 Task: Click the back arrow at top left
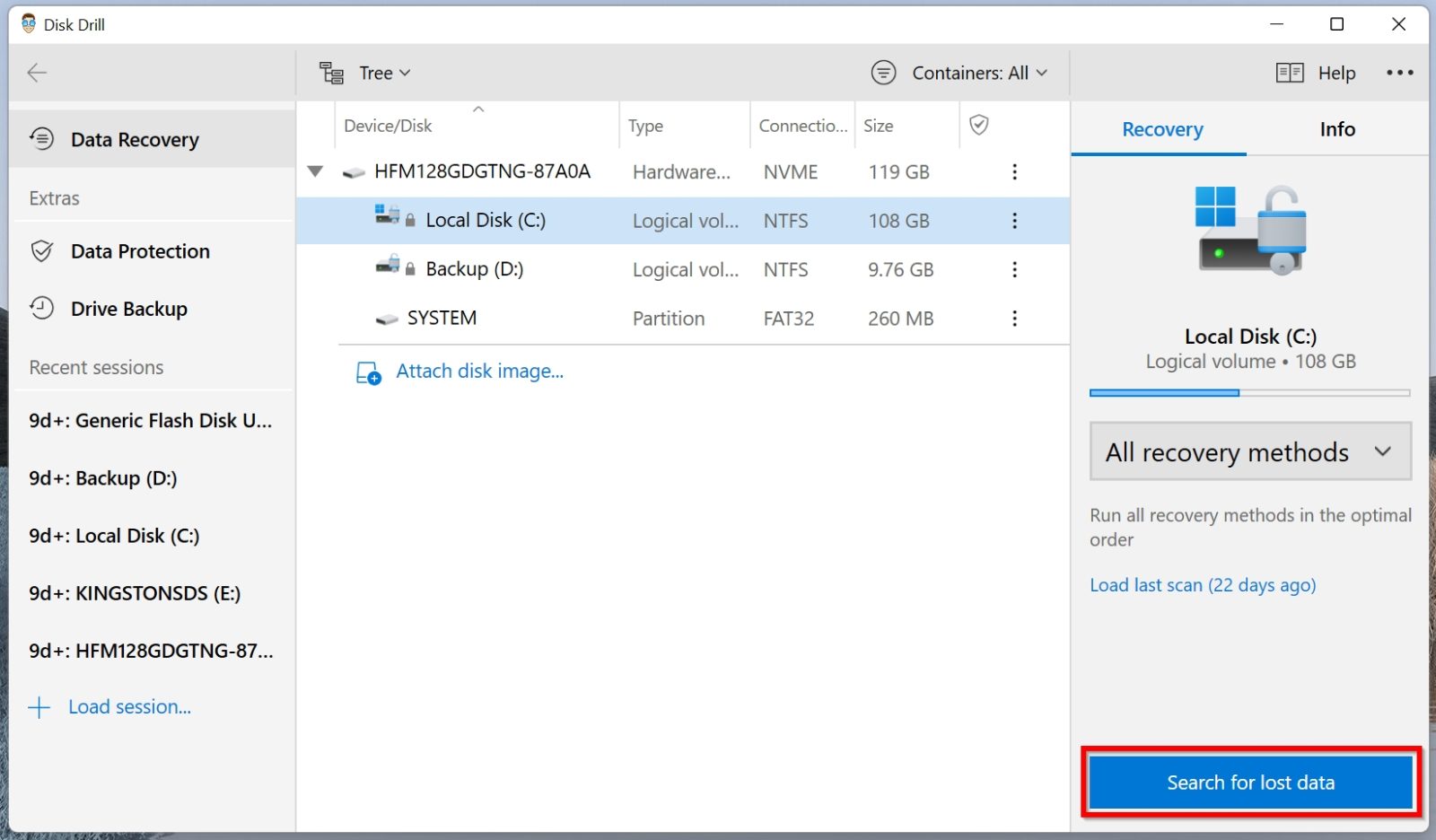pyautogui.click(x=37, y=73)
